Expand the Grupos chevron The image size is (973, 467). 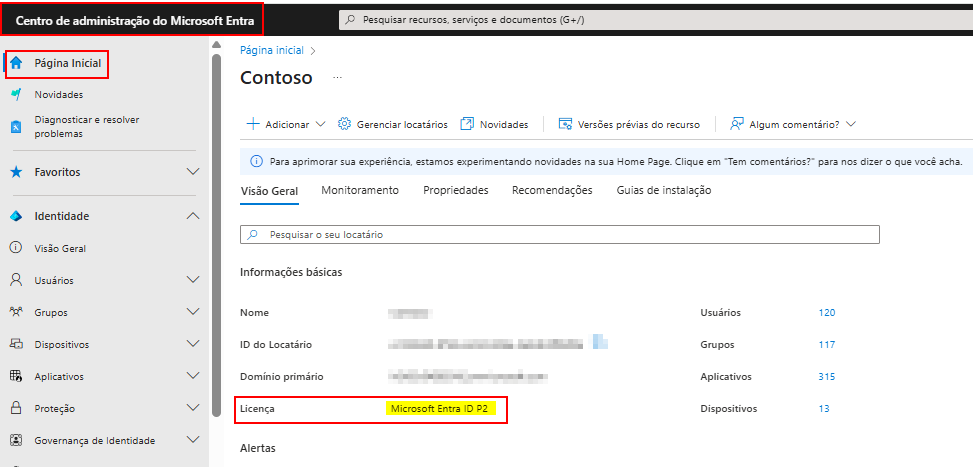[x=193, y=312]
